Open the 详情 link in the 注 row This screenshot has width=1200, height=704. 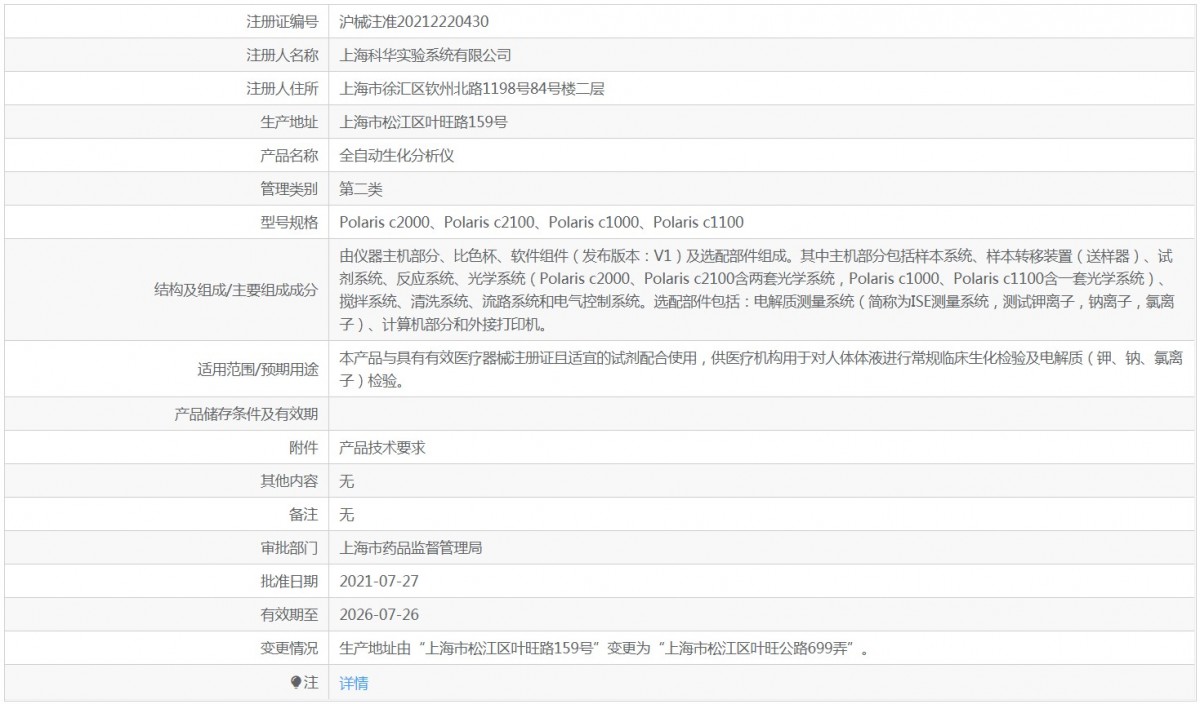[354, 683]
